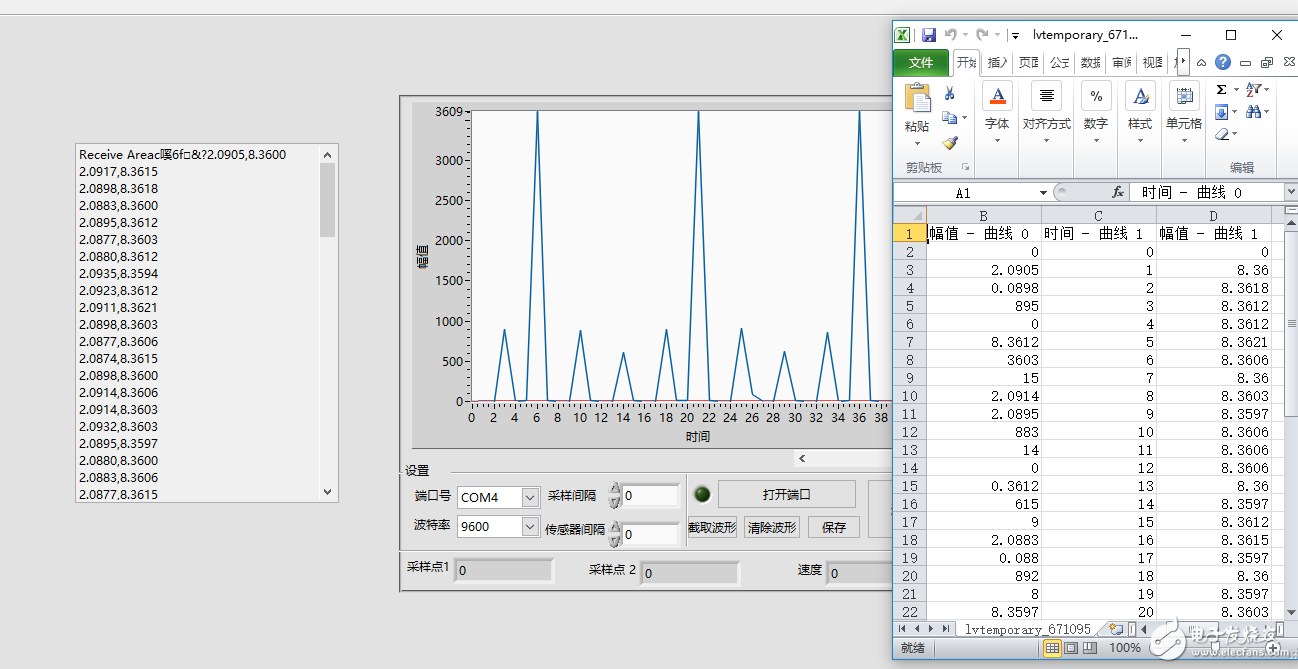Screen dimensions: 1298x669
Task: Click the 截取波形 button
Action: click(x=713, y=527)
